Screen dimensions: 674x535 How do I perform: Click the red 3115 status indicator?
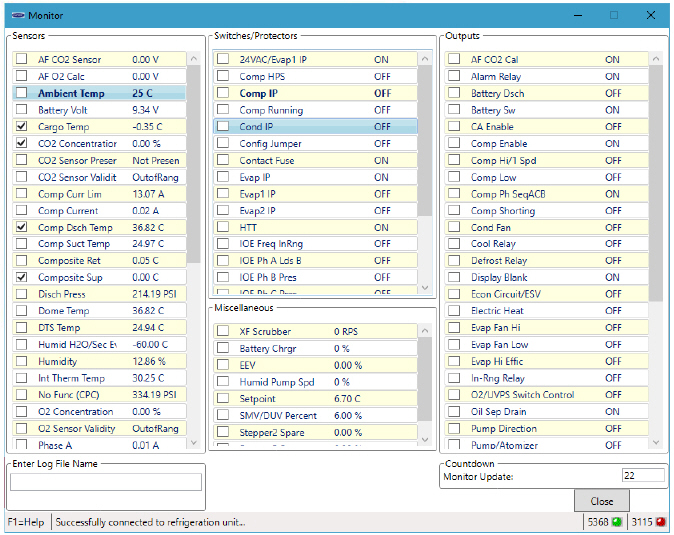(x=661, y=522)
